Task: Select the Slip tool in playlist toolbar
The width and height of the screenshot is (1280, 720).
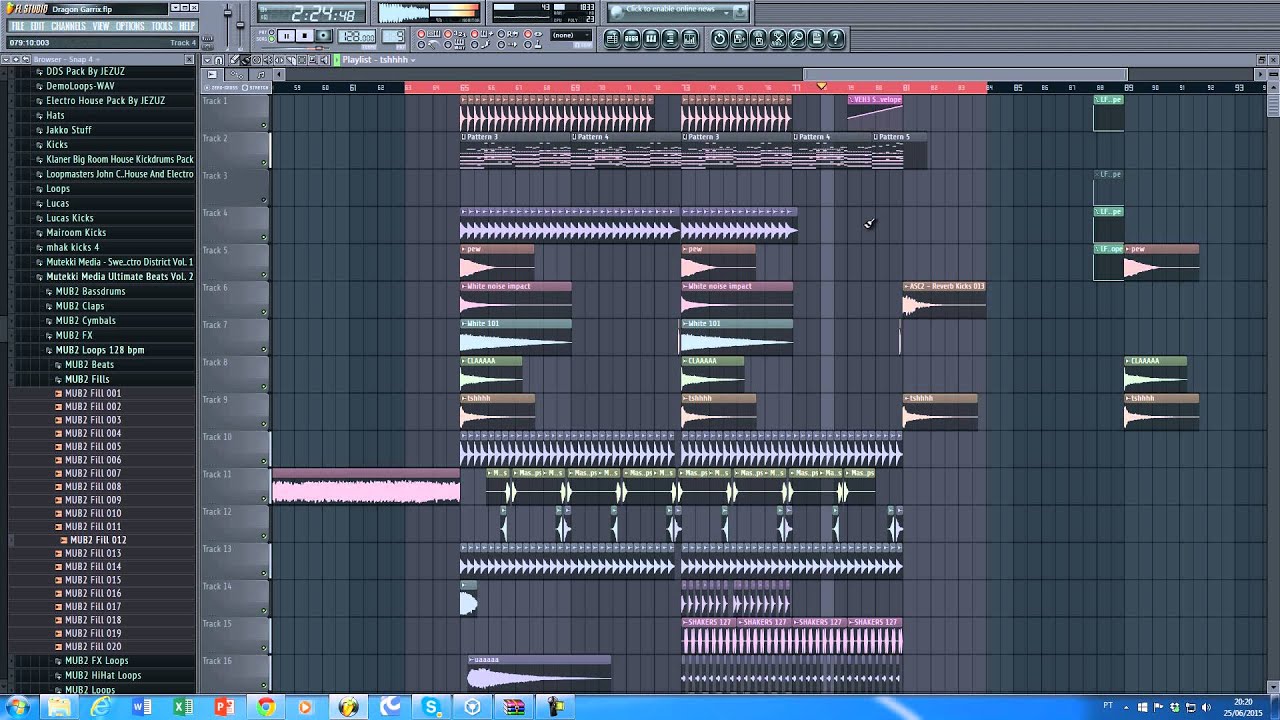Action: [279, 60]
